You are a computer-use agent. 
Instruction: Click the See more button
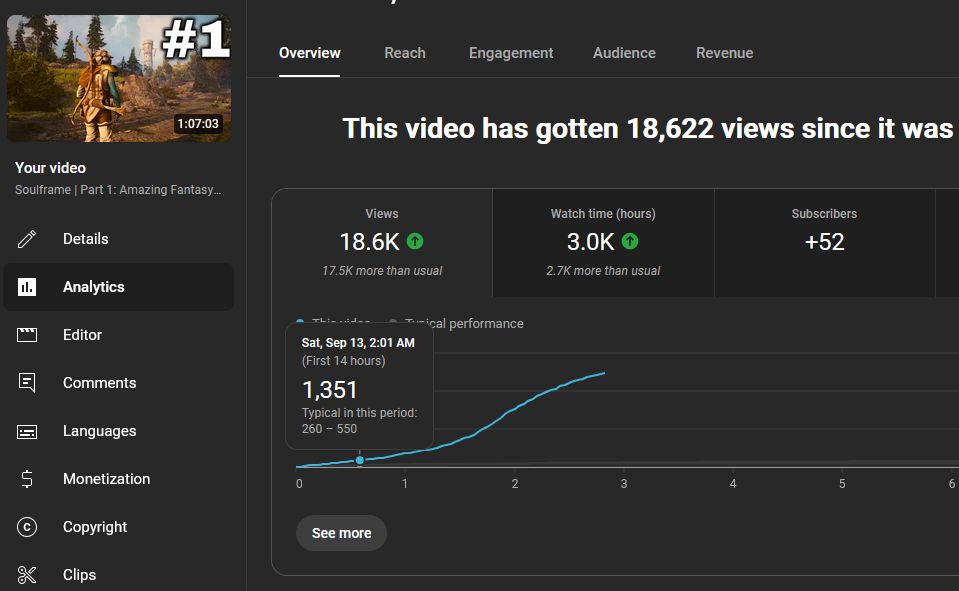341,533
